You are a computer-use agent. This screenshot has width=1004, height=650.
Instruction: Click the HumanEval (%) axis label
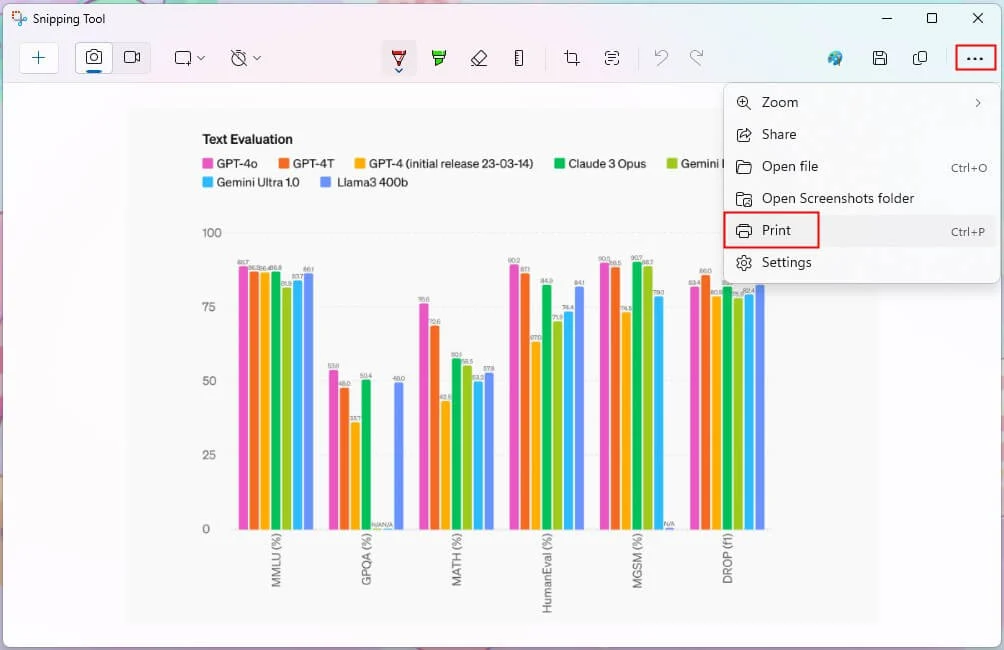click(547, 573)
